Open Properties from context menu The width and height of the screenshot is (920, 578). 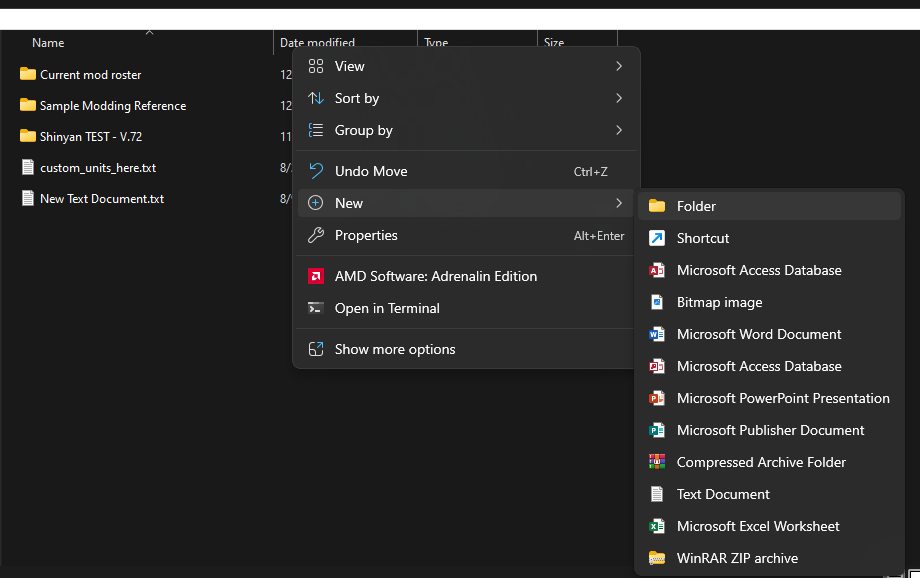[x=365, y=235]
